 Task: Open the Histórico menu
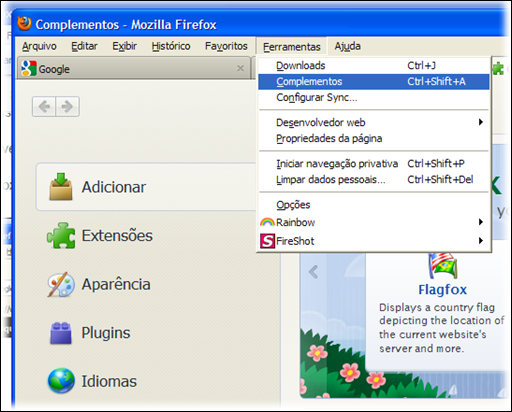point(171,46)
